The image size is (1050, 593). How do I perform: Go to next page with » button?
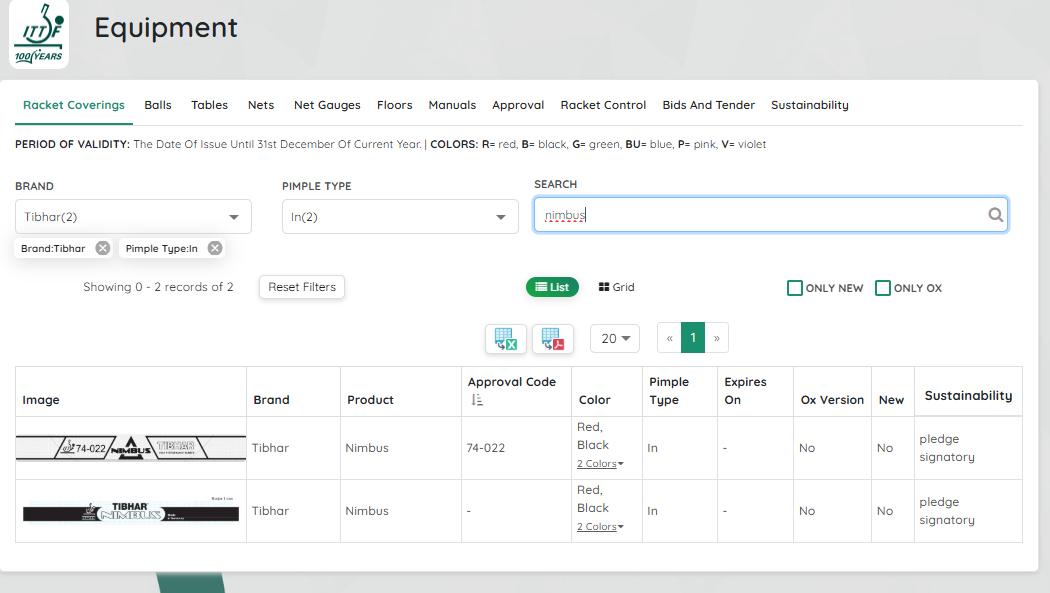tap(717, 338)
